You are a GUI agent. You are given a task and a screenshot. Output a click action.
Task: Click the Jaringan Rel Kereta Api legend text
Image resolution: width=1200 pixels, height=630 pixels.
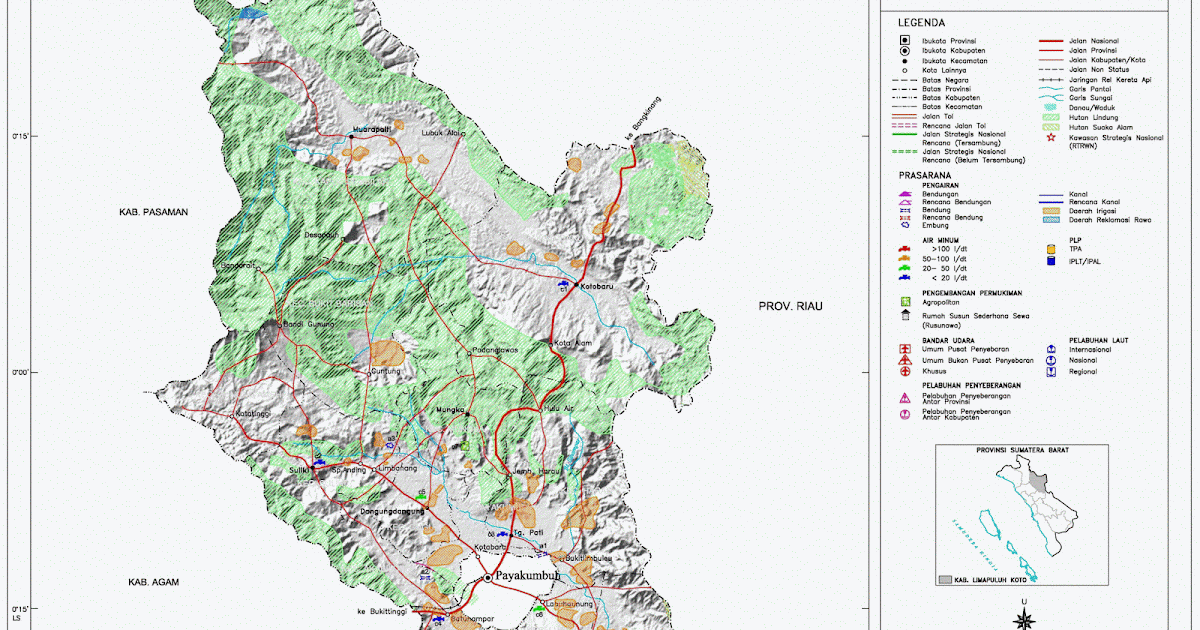(x=1110, y=80)
